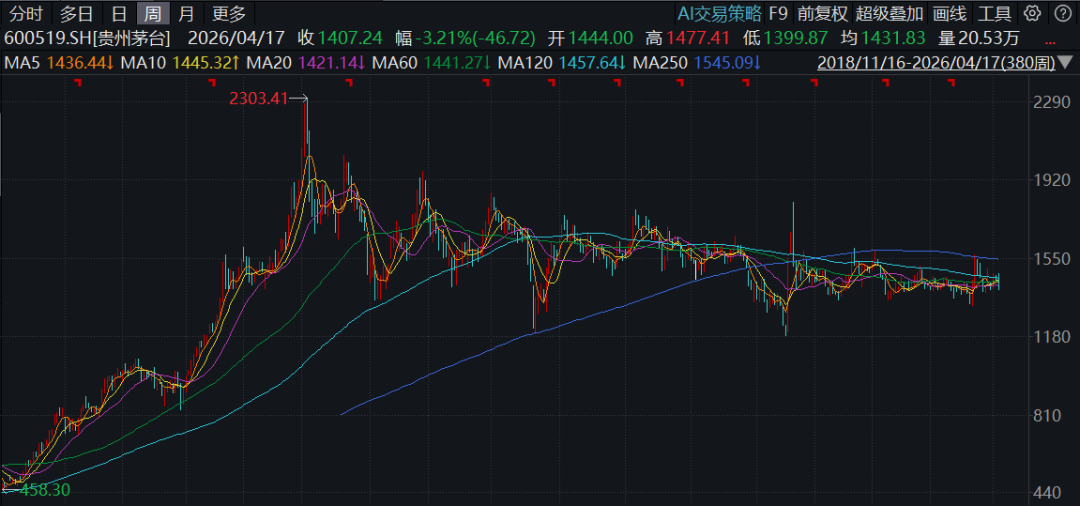Open the 工具 menu
The width and height of the screenshot is (1080, 506).
click(x=995, y=12)
